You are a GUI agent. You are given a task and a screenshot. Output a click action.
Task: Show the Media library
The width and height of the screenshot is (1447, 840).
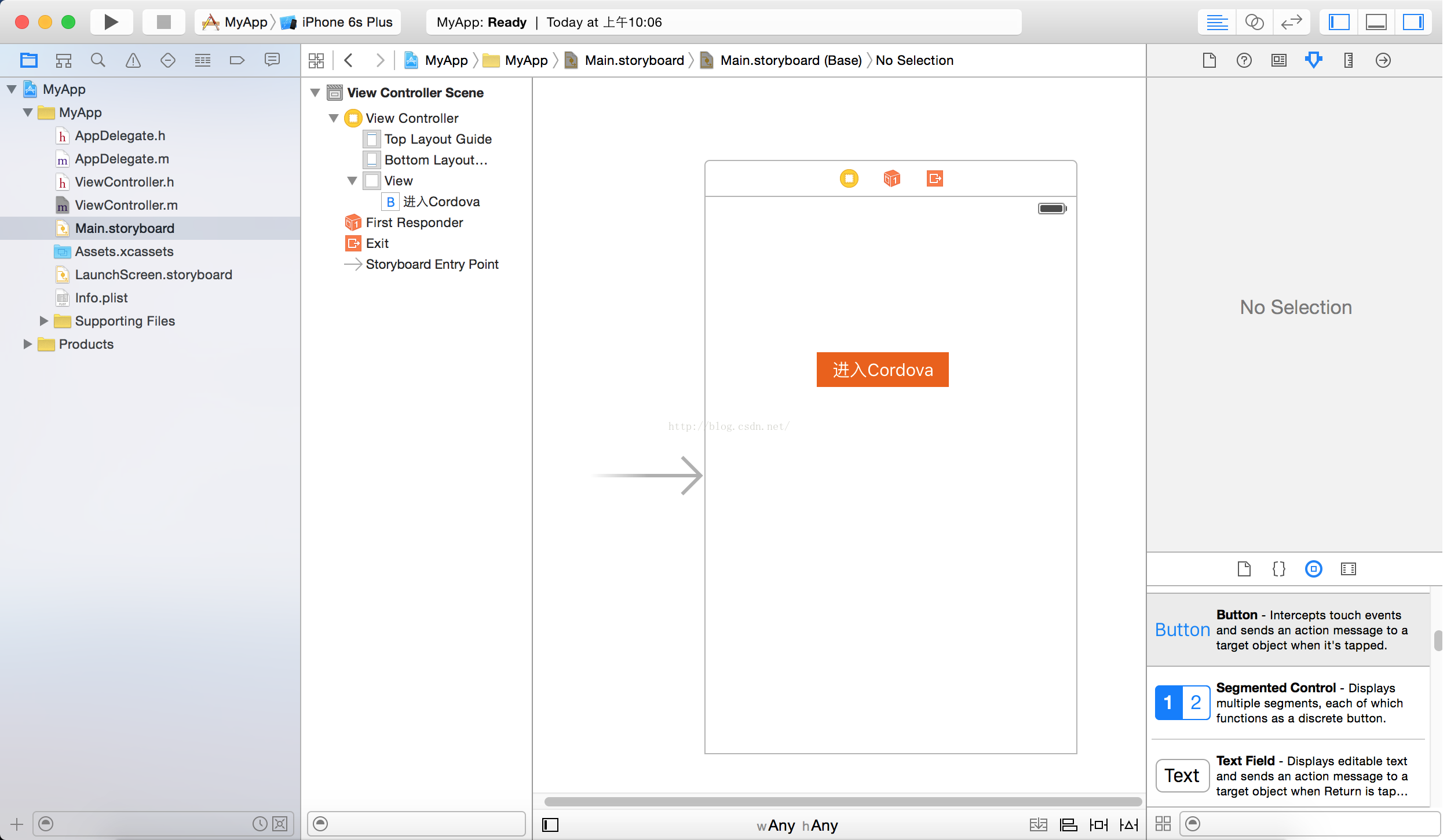[x=1348, y=569]
